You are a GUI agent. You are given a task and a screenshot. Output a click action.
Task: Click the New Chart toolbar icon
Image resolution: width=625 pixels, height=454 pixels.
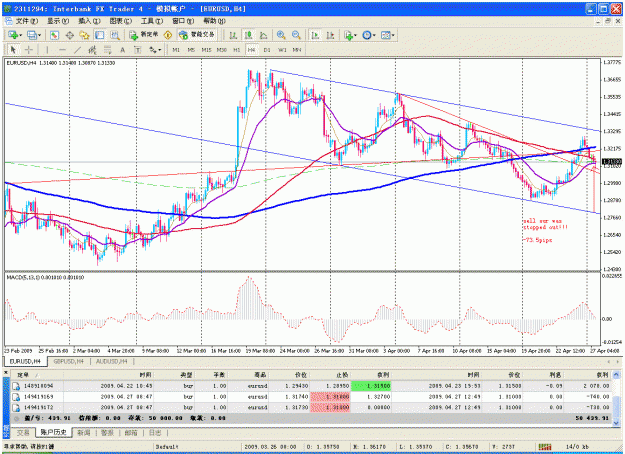coord(13,35)
